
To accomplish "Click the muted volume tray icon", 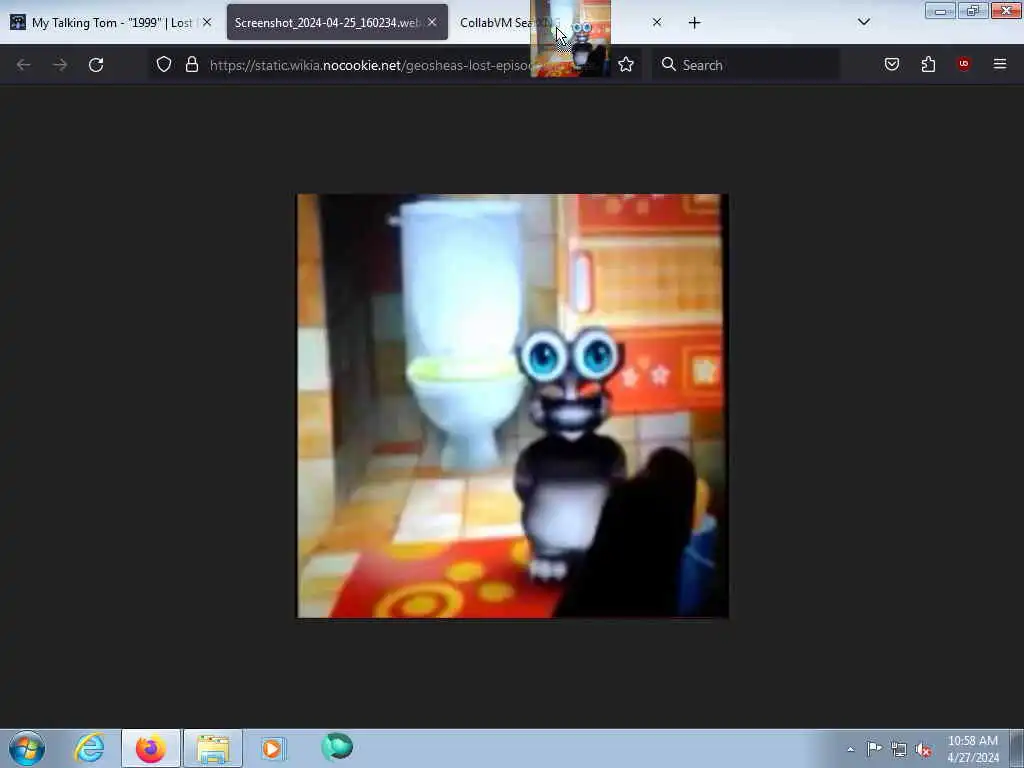I will [x=923, y=749].
